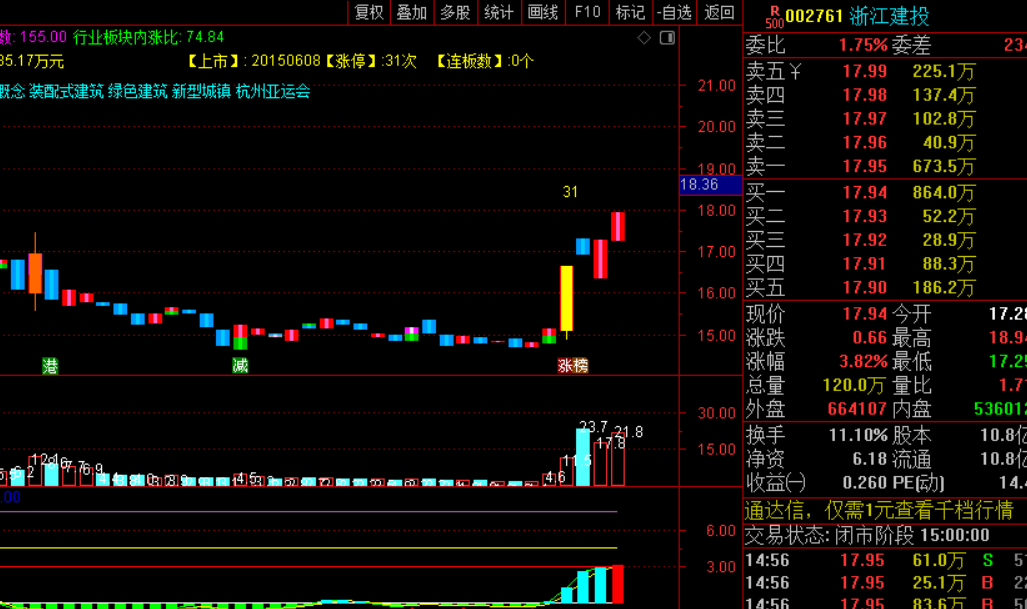Screen dimensions: 1027x609
Task: Click the 通达信 one-yuan market depth promotion link
Action: 879,509
